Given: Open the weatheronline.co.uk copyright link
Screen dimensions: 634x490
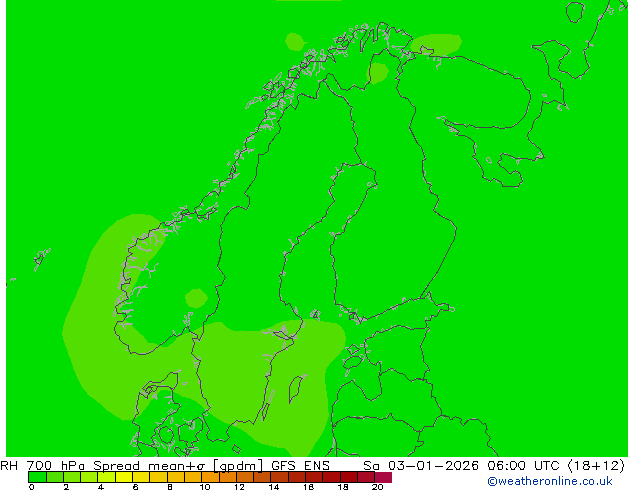Looking at the screenshot, I should coord(549,481).
